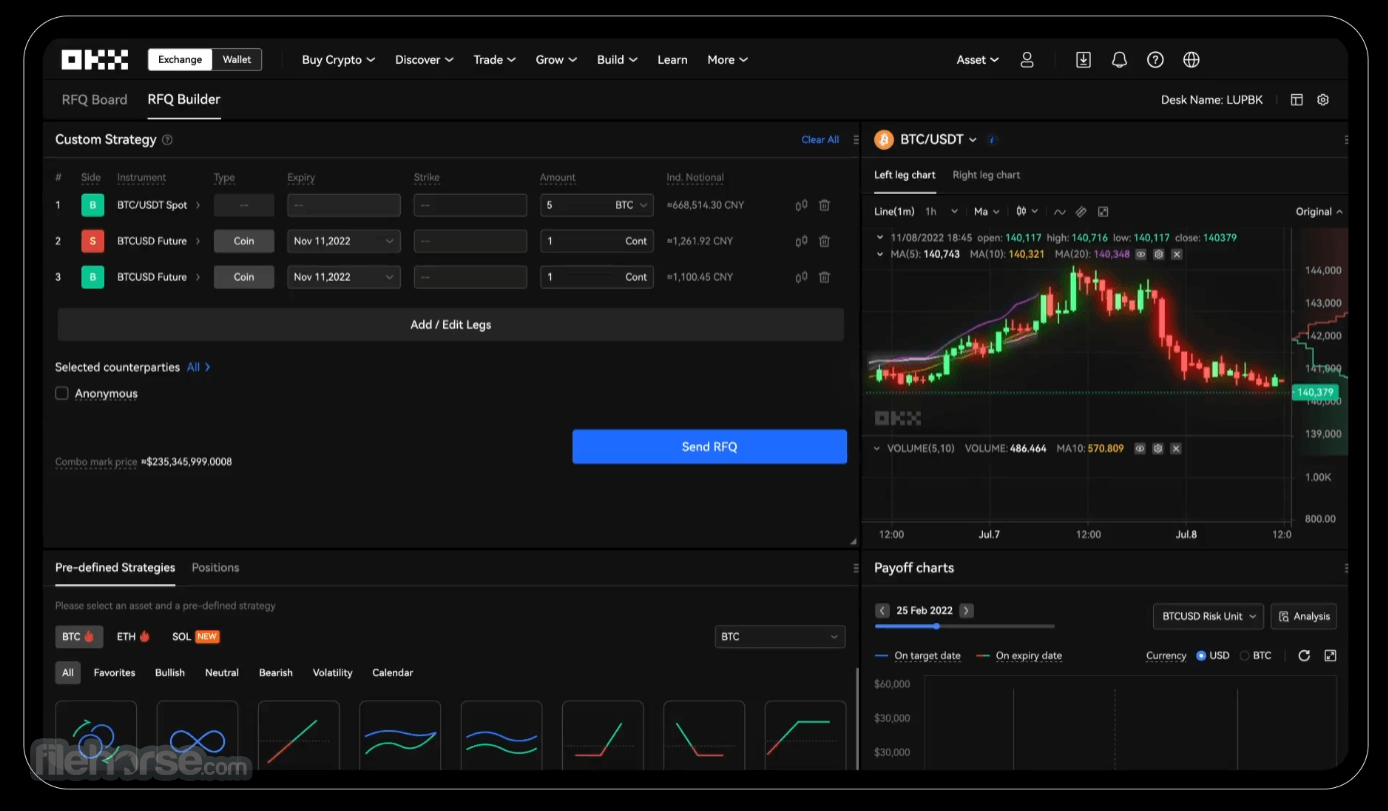Toggle side of leg 1 Buy badge
This screenshot has height=811, width=1388.
click(x=93, y=205)
